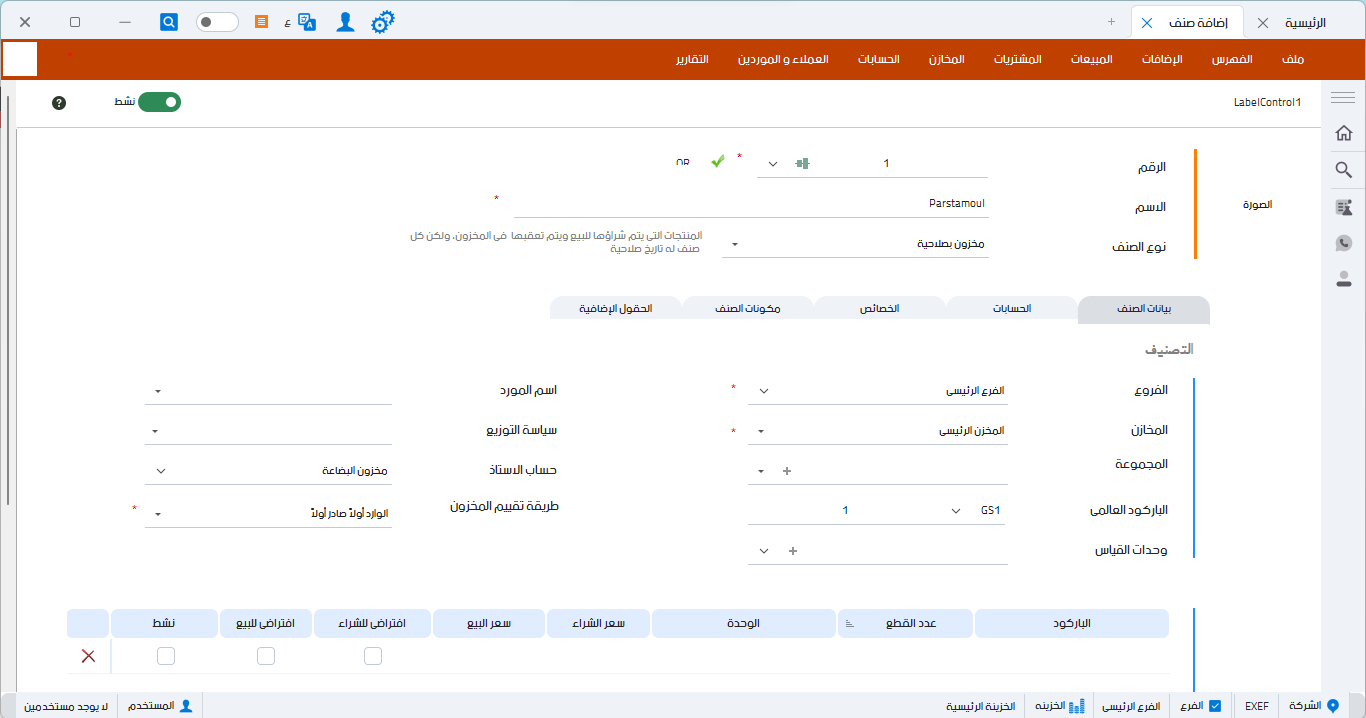Open the نوع الصنف dropdown
This screenshot has height=718, width=1366.
point(736,242)
